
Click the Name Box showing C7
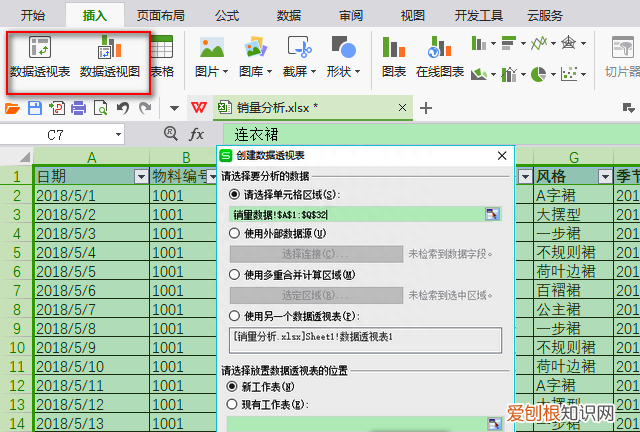click(x=56, y=134)
